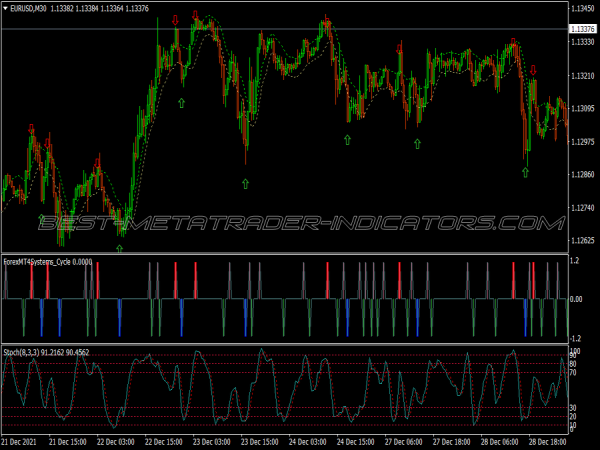This screenshot has width=600, height=450.
Task: Click the 1.12625 price scale label
Action: click(x=583, y=241)
